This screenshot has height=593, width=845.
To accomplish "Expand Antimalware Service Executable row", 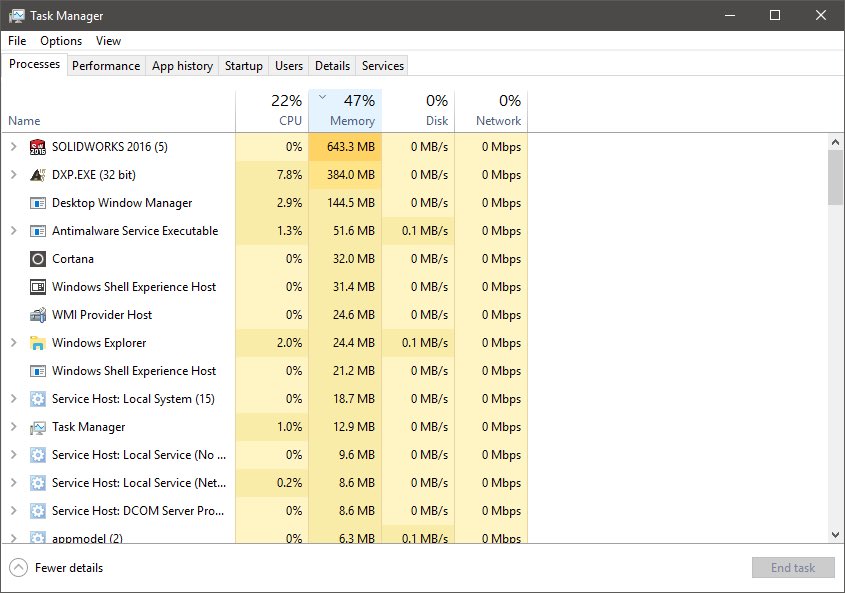I will [13, 231].
